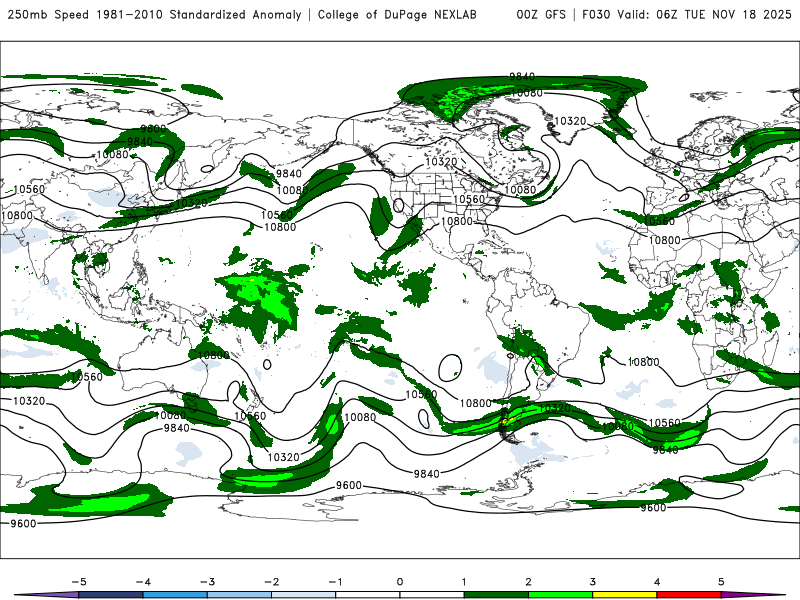Image resolution: width=800 pixels, height=600 pixels.
Task: Select the blue -4-to--3 colorbar segment
Action: tap(175, 595)
